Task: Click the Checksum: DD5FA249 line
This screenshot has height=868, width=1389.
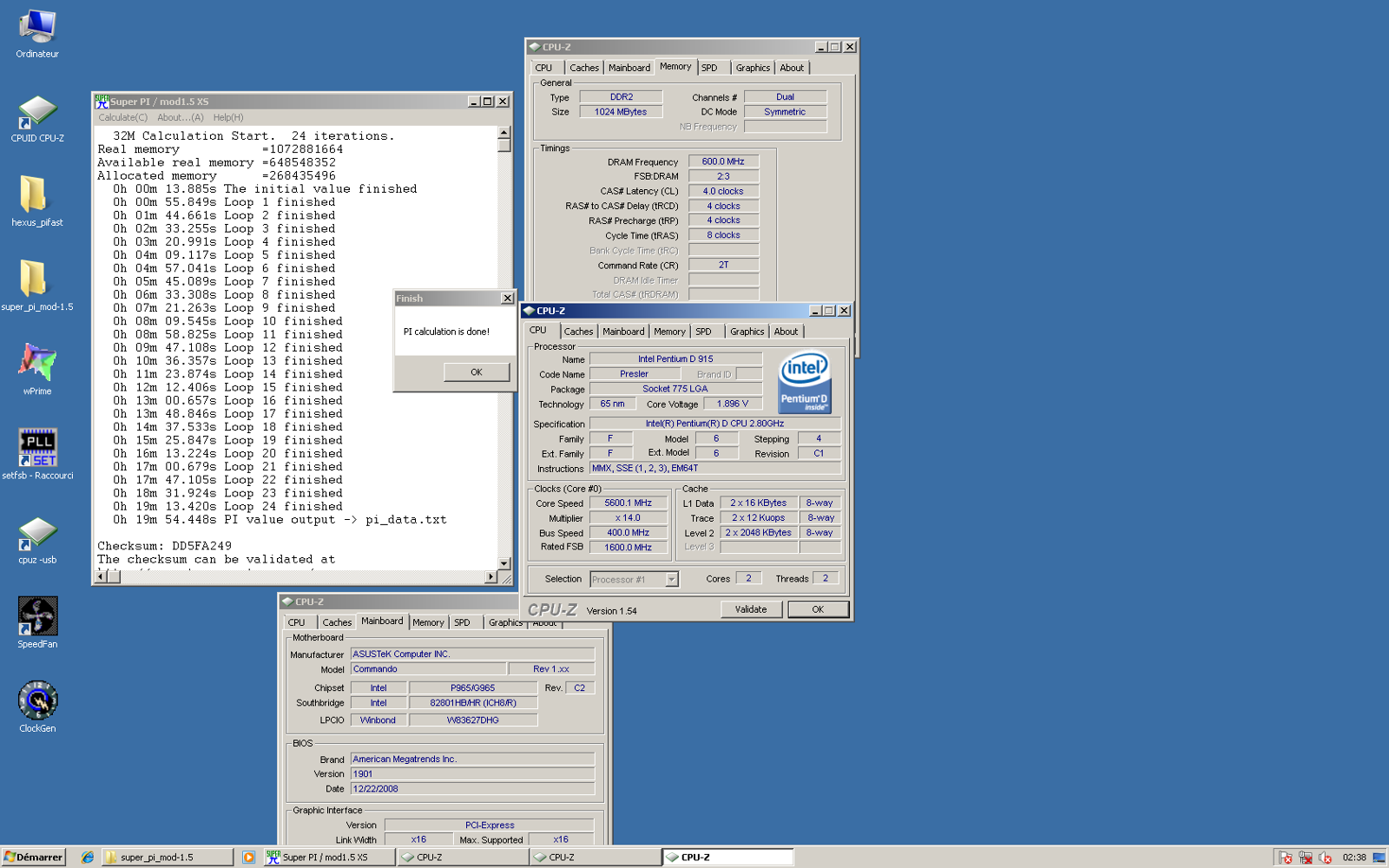Action: [164, 546]
